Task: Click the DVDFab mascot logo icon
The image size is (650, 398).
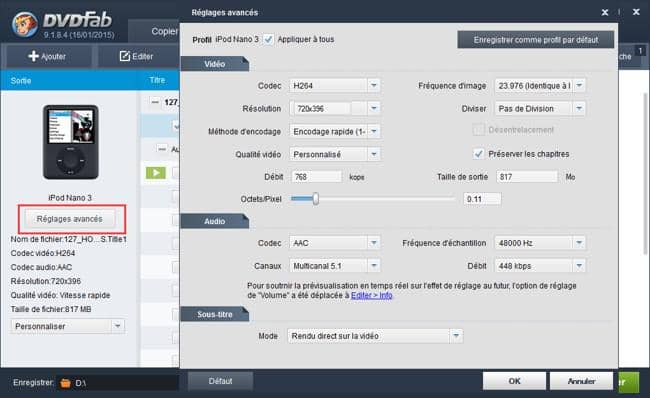Action: (25, 24)
